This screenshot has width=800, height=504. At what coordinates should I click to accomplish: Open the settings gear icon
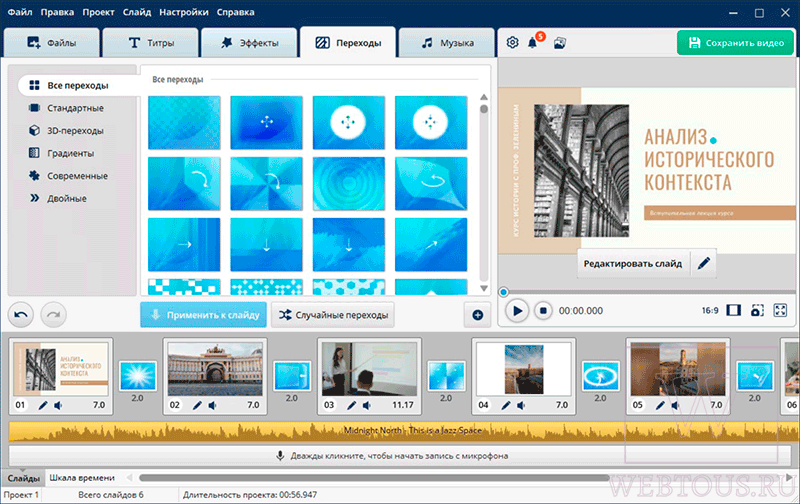click(512, 43)
